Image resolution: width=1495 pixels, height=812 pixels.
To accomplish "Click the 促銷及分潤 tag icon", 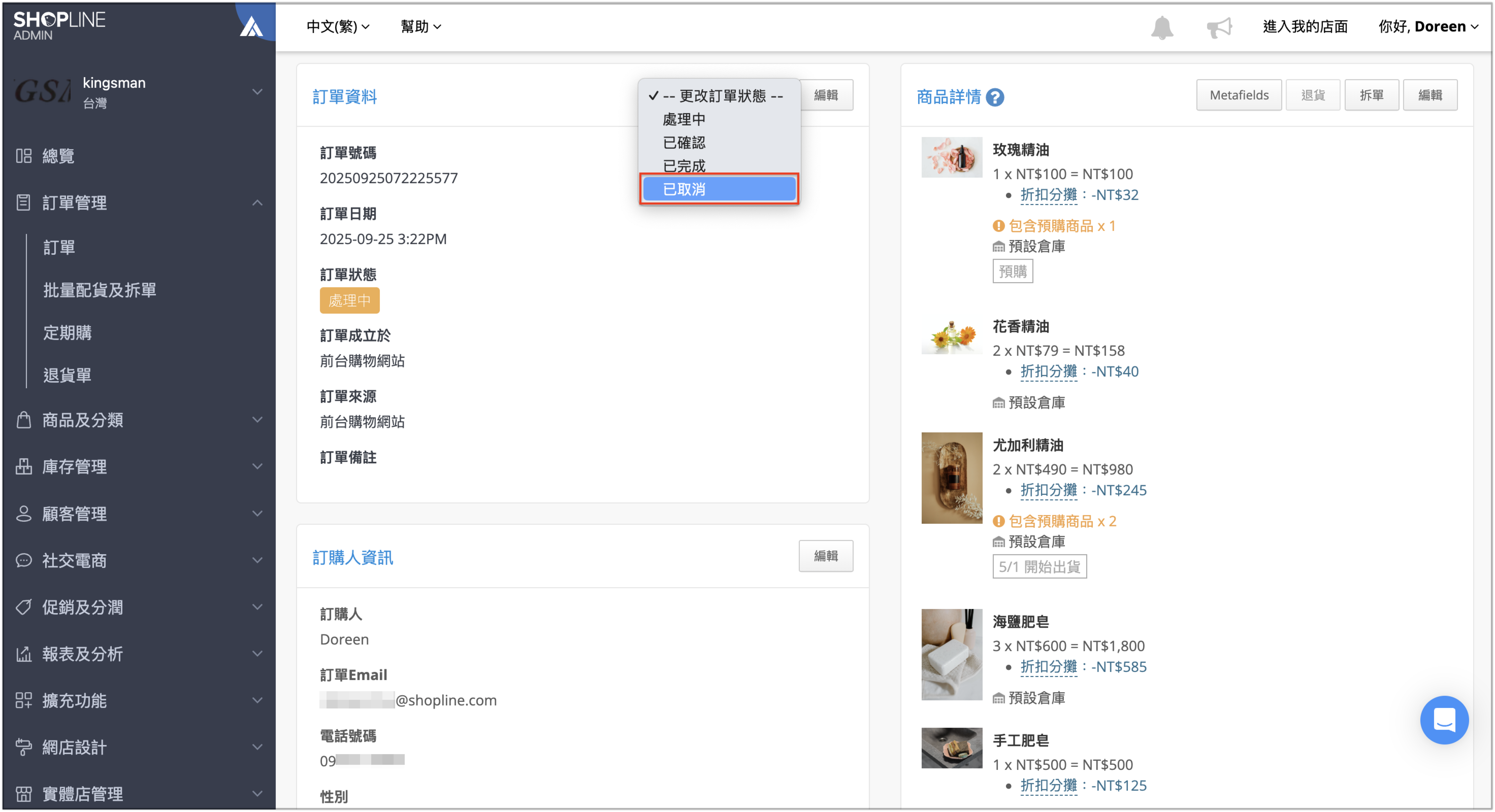I will 24,607.
